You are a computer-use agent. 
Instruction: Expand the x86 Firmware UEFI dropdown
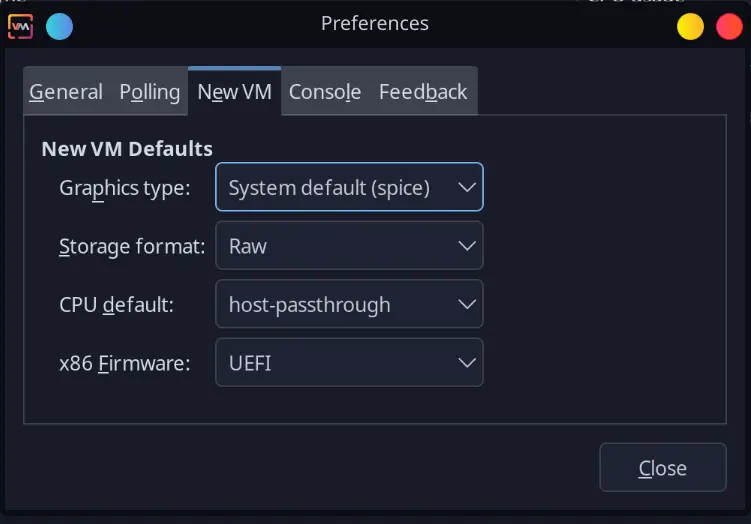point(349,363)
